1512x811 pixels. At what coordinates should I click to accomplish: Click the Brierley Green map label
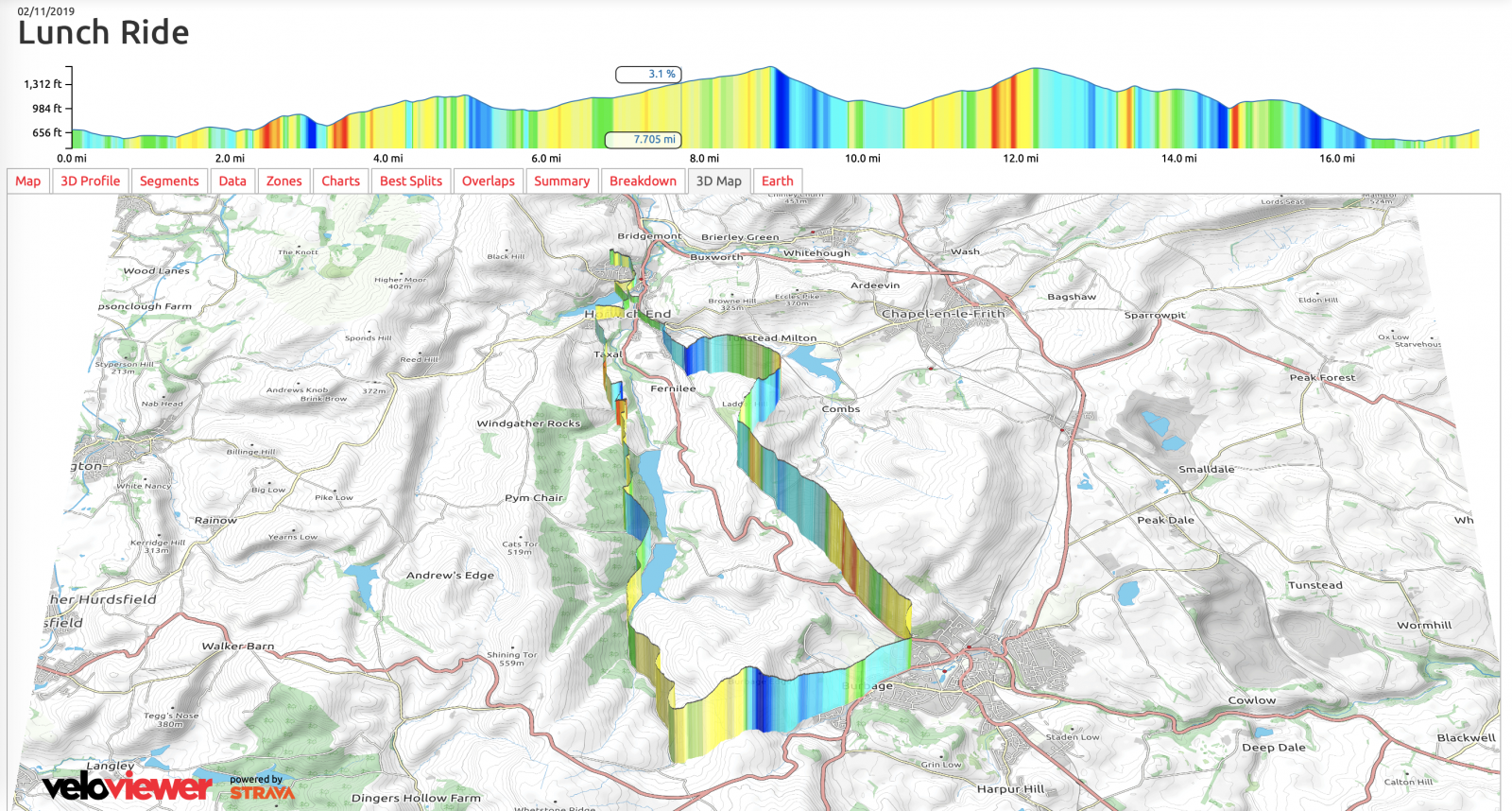(x=740, y=237)
